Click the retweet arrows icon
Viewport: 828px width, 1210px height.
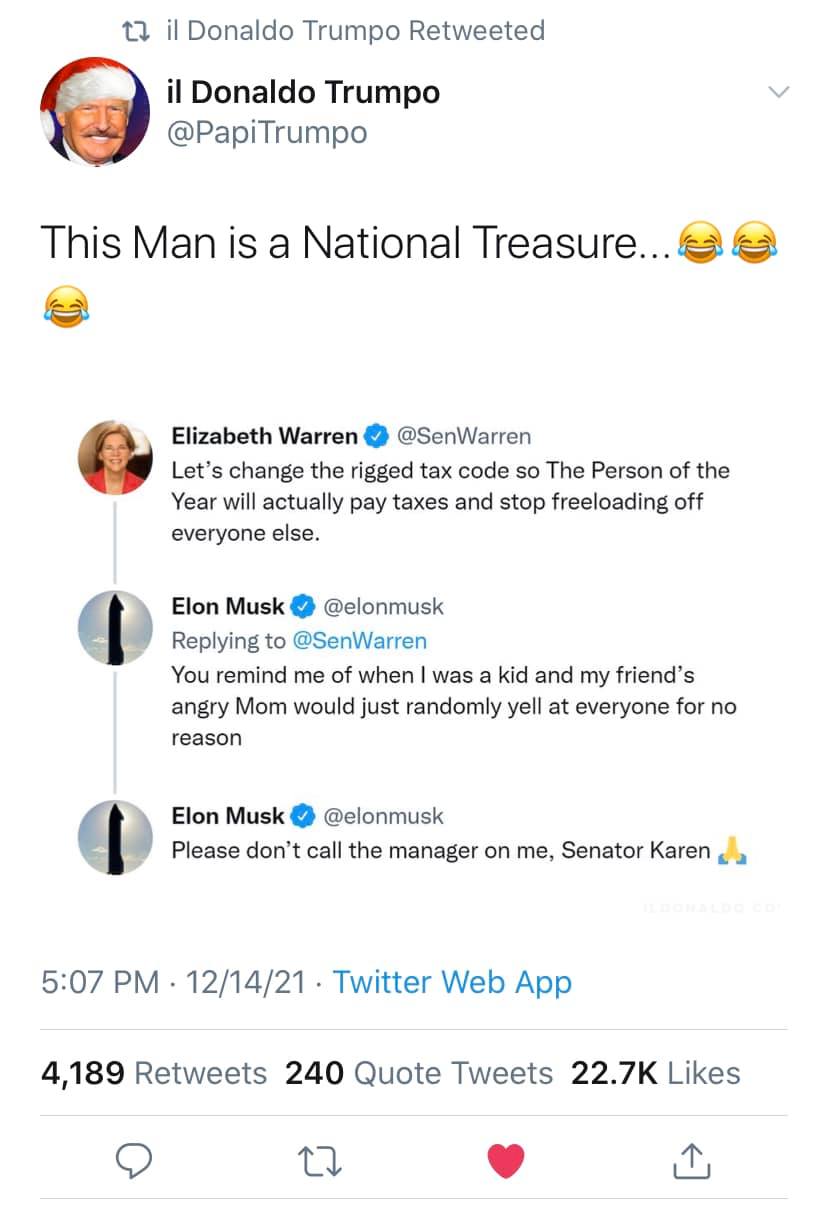(x=320, y=1160)
